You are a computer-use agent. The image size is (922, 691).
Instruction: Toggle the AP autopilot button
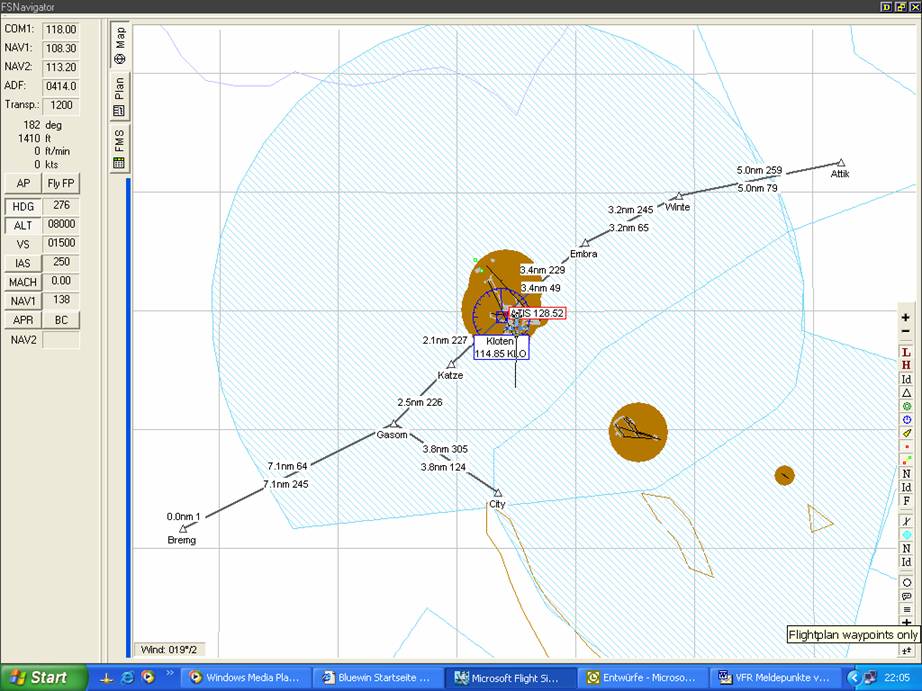[x=23, y=183]
